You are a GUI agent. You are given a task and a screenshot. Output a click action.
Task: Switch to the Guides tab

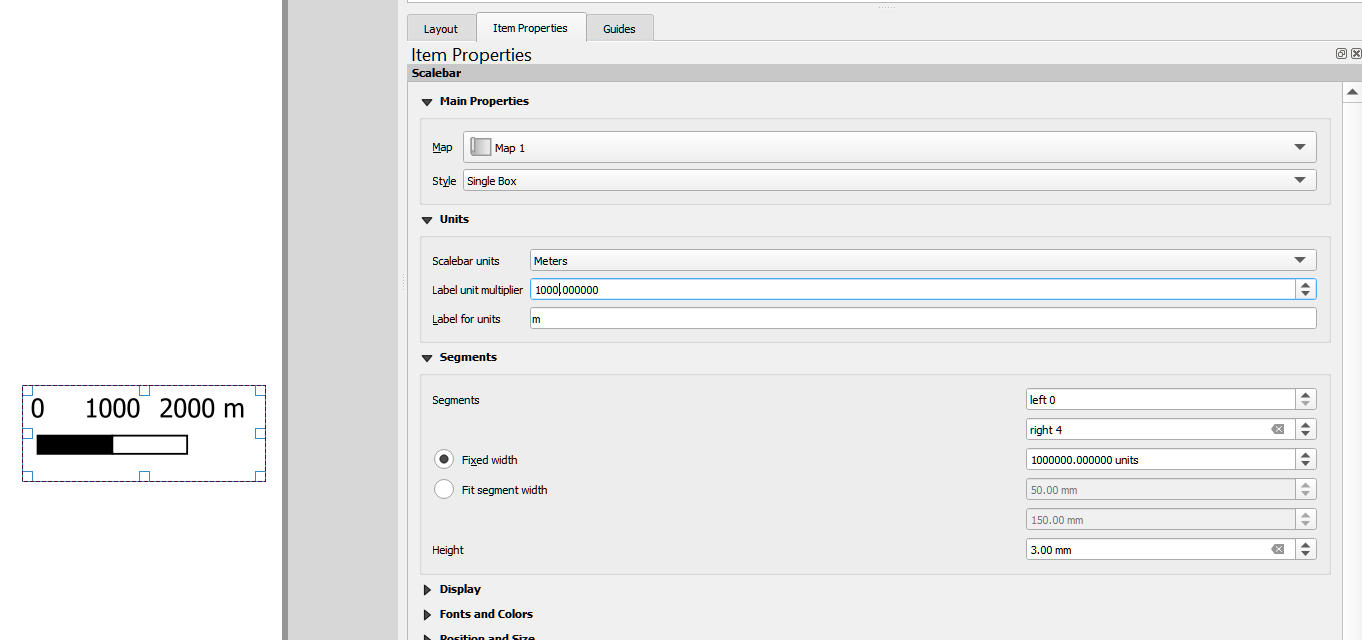(620, 28)
